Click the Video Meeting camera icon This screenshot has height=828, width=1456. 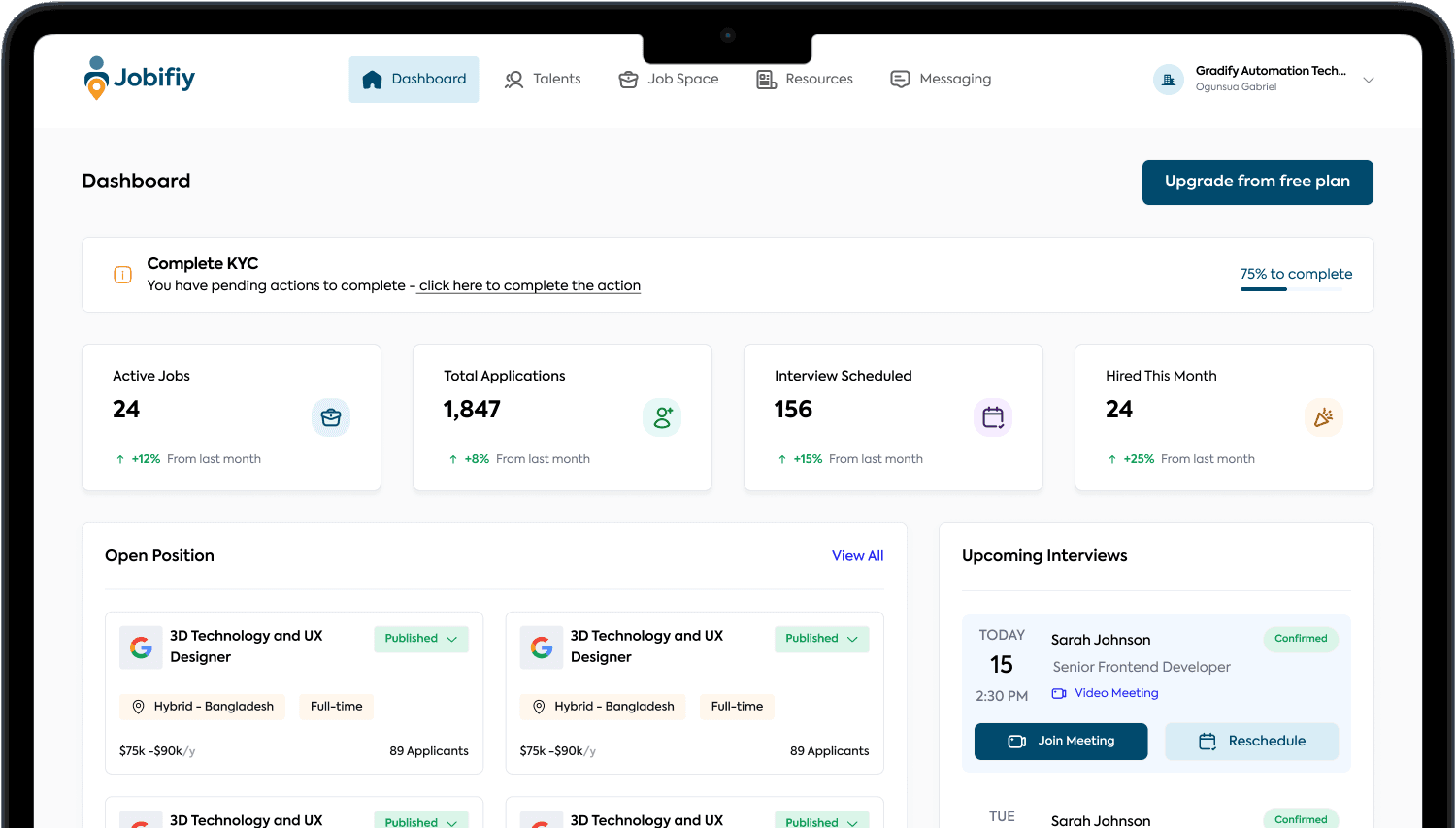point(1057,692)
